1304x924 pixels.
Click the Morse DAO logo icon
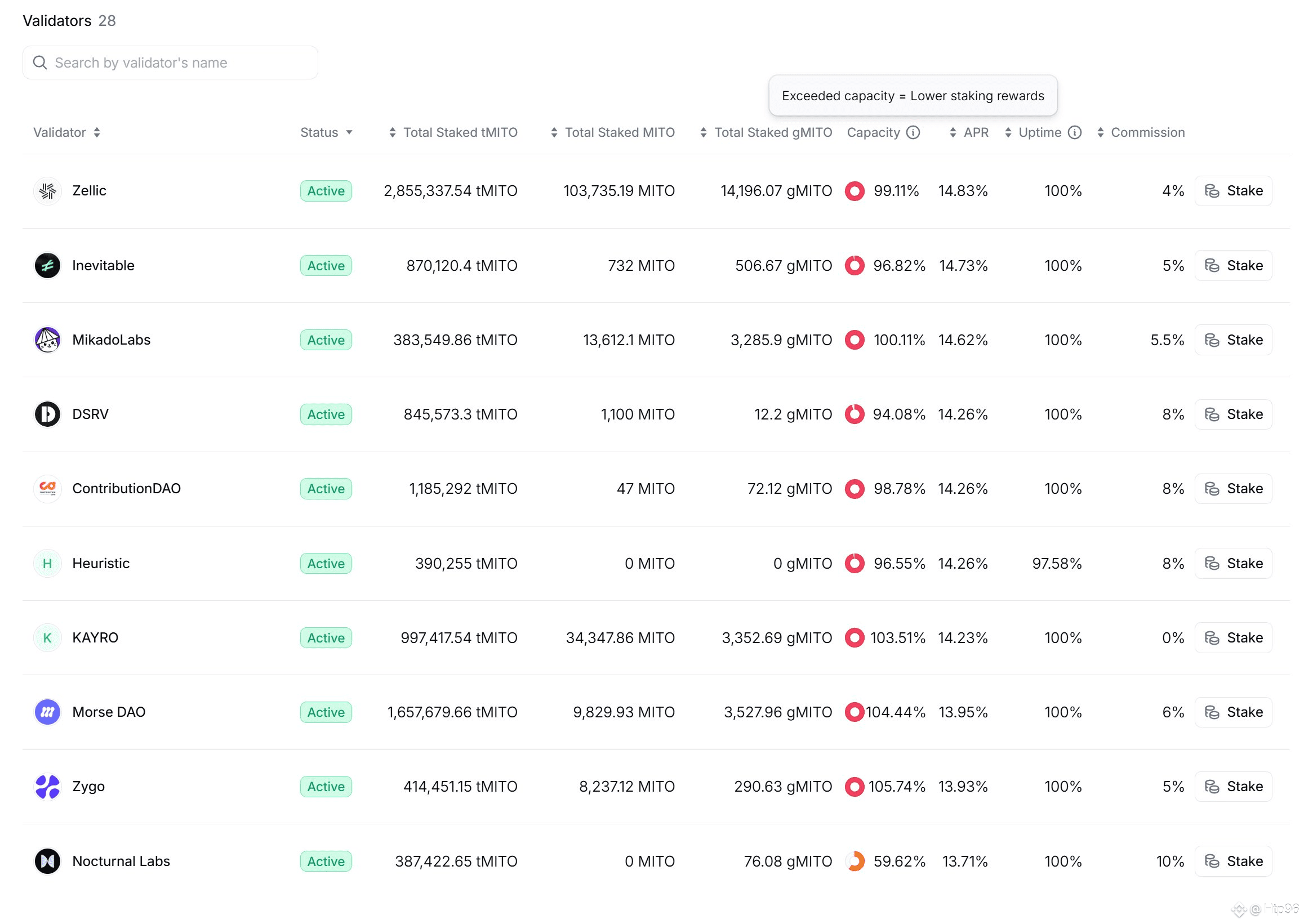coord(47,712)
